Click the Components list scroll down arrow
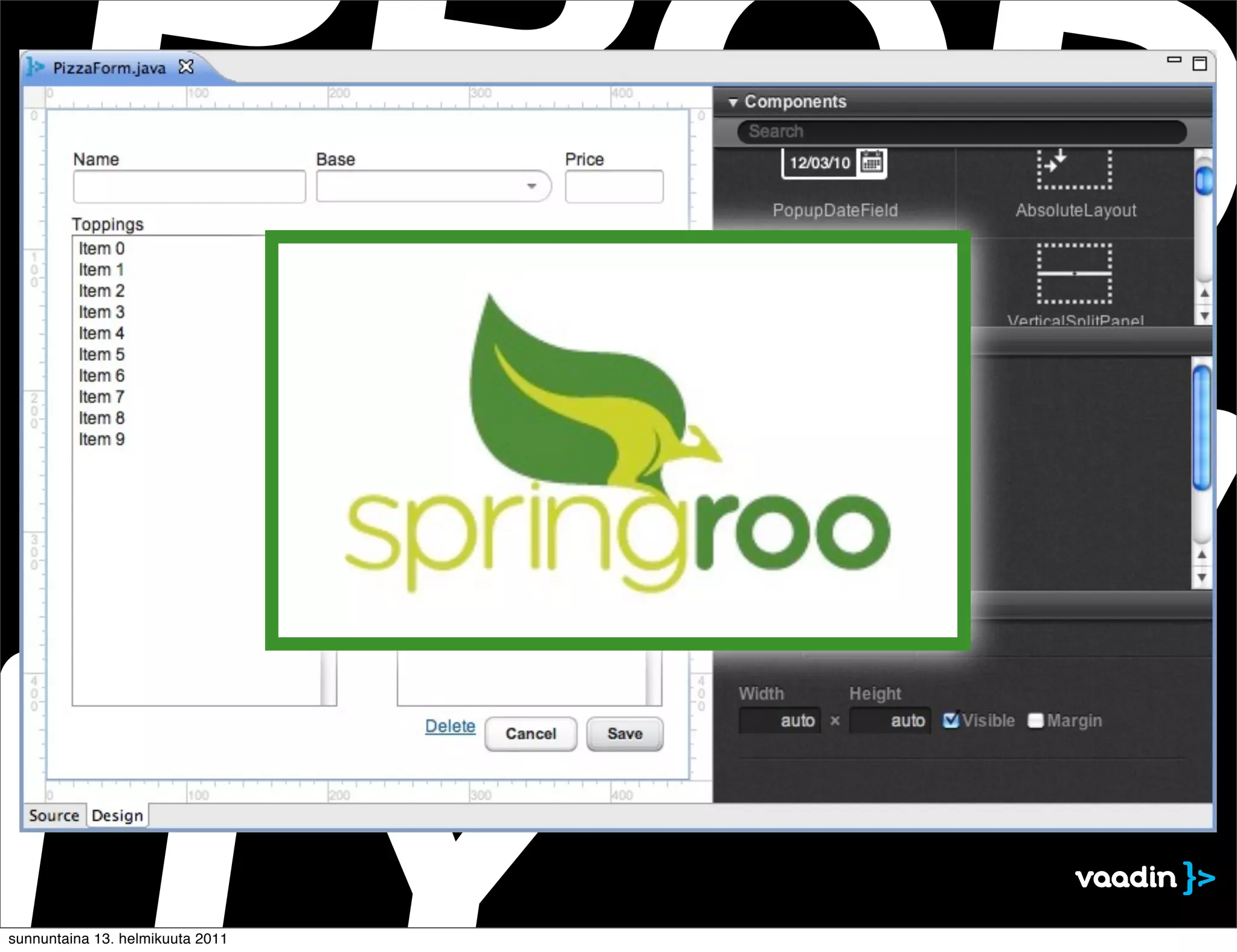 pos(1204,315)
